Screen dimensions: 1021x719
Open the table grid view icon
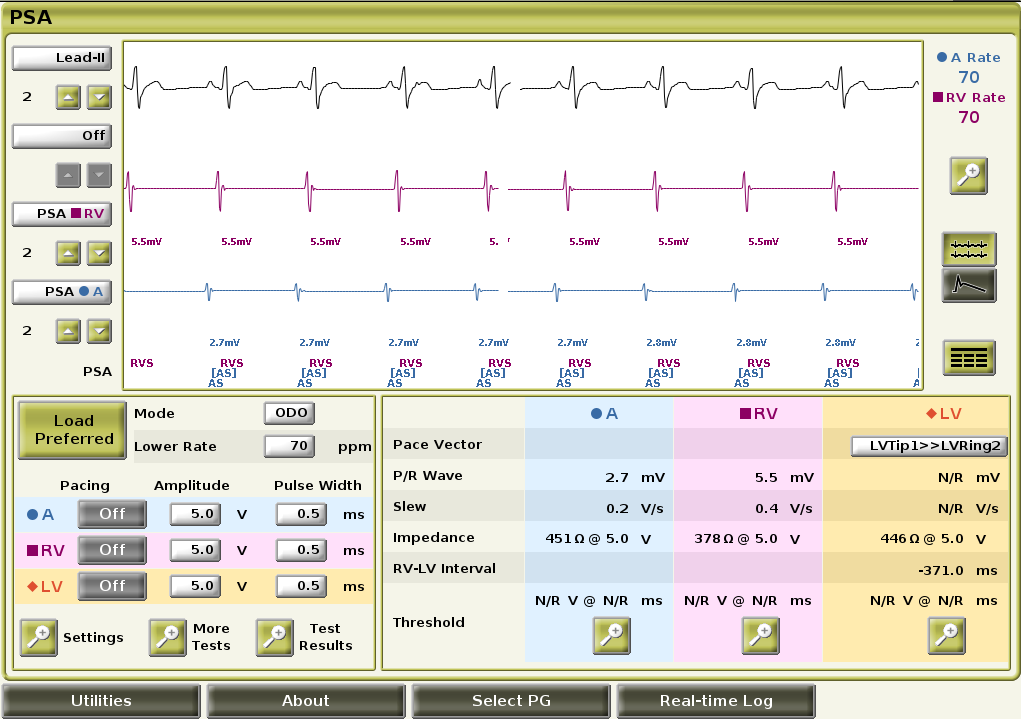(968, 357)
